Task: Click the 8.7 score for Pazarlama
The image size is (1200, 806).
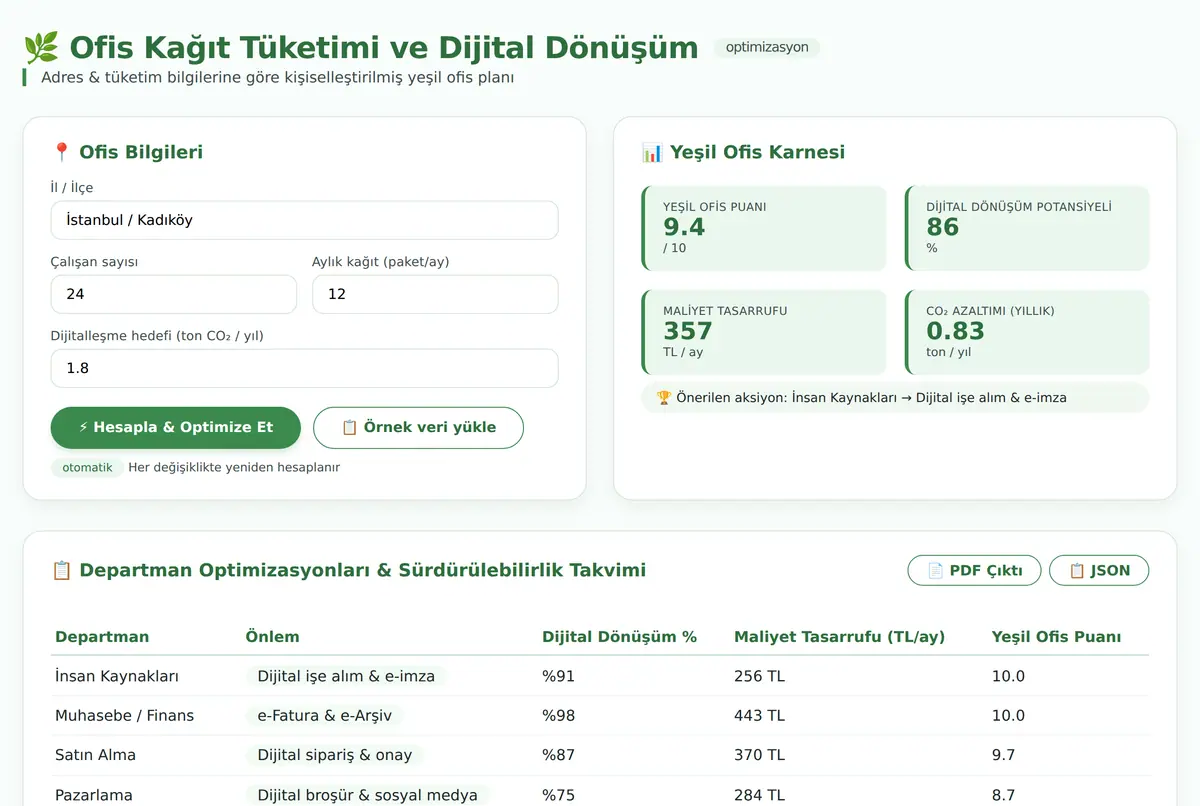Action: pos(1003,795)
